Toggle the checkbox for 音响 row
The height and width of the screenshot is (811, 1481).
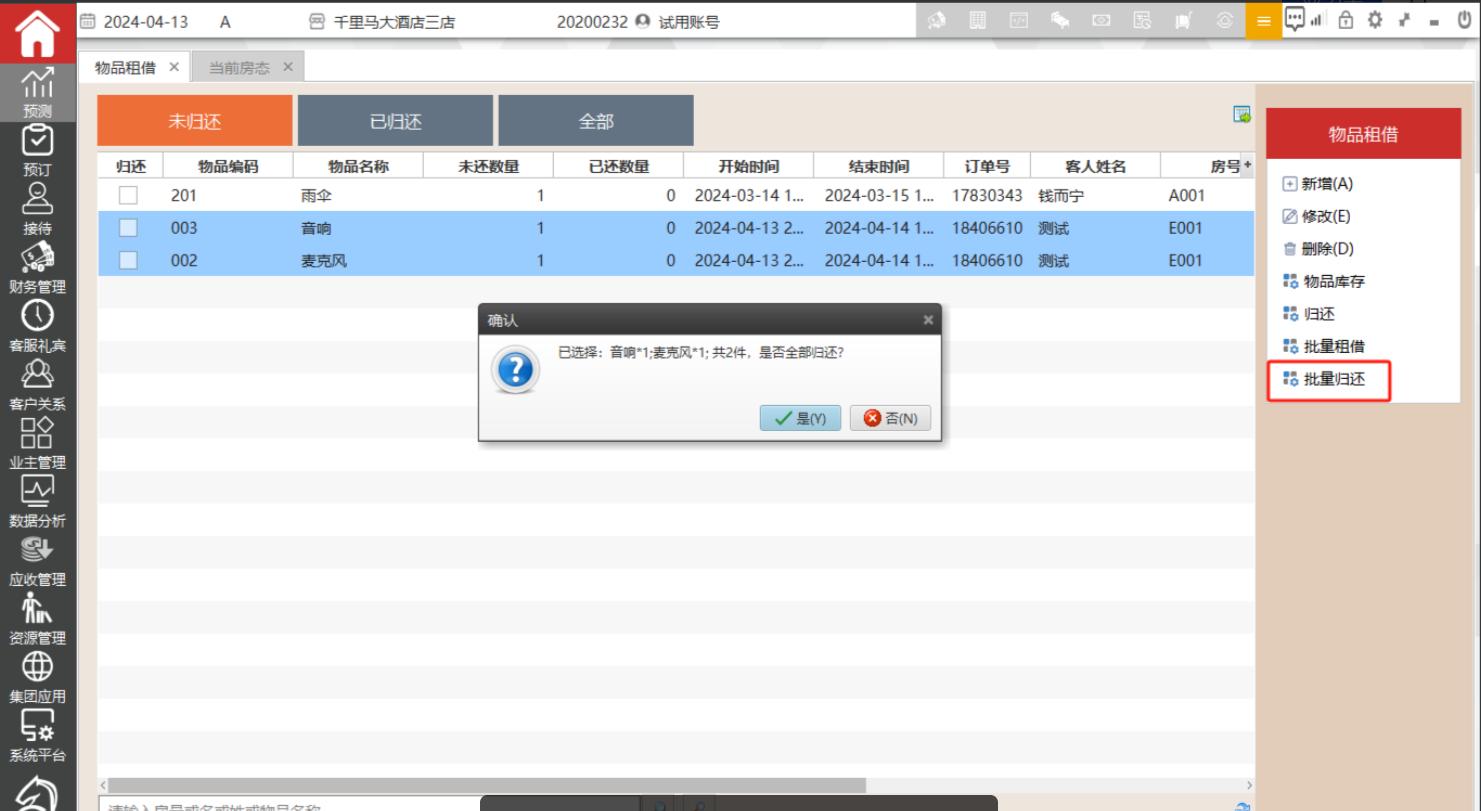[128, 228]
